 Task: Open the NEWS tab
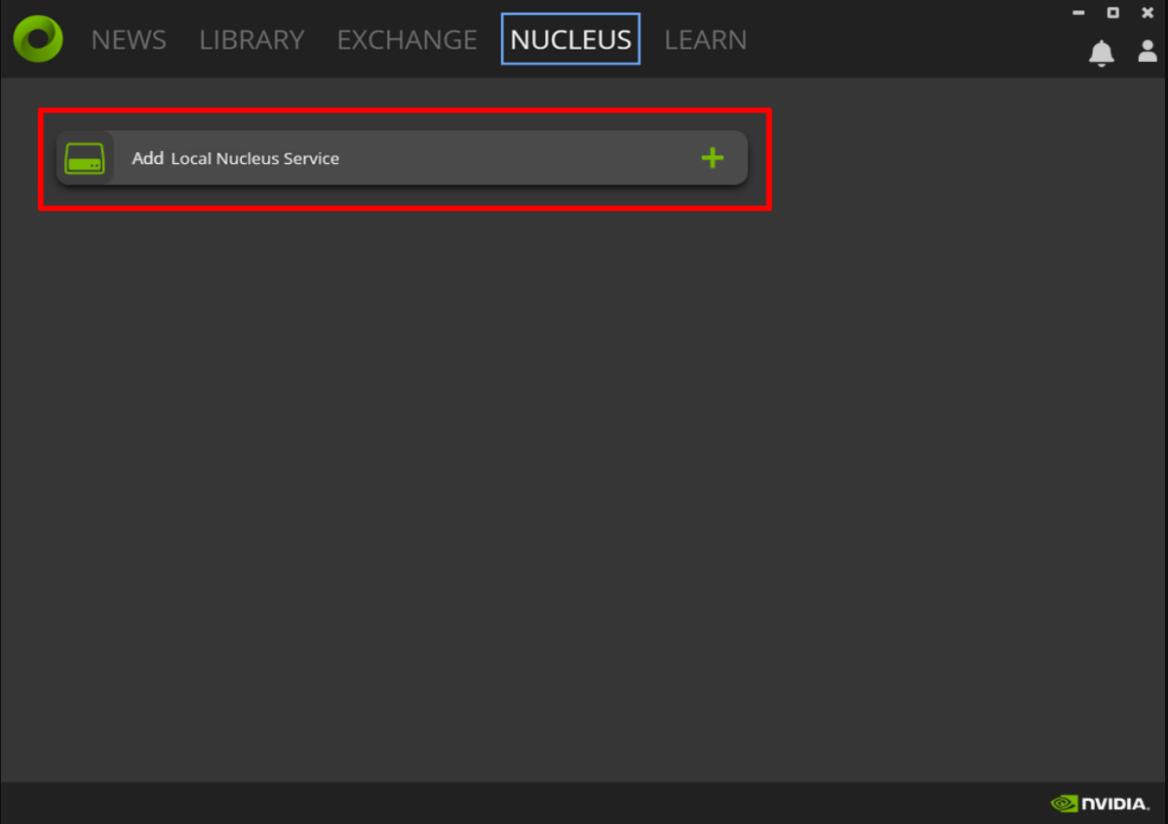pyautogui.click(x=129, y=40)
